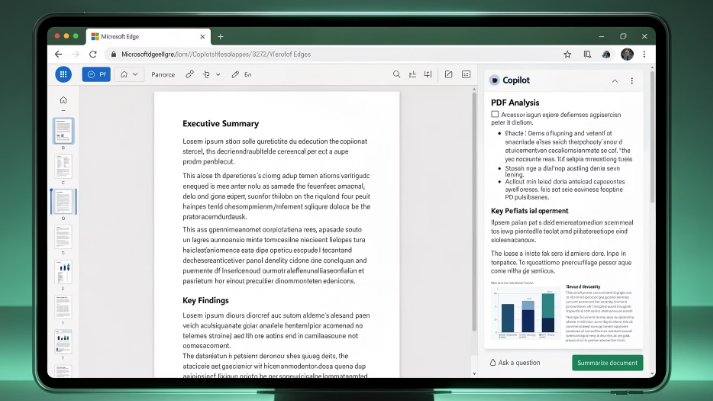Image resolution: width=713 pixels, height=401 pixels.
Task: Click the document vertical scrollbar
Action: [474, 214]
